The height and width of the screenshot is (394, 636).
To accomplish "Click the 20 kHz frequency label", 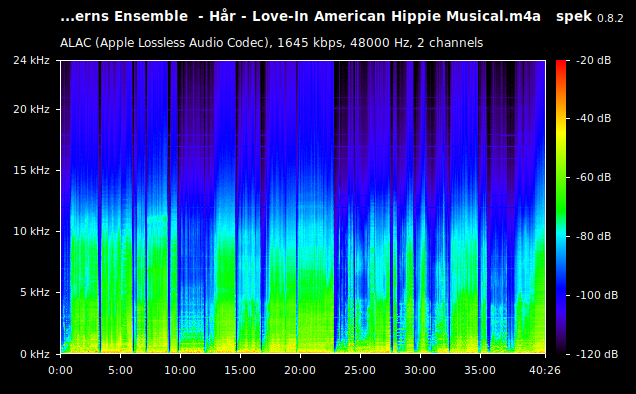I will click(x=31, y=110).
